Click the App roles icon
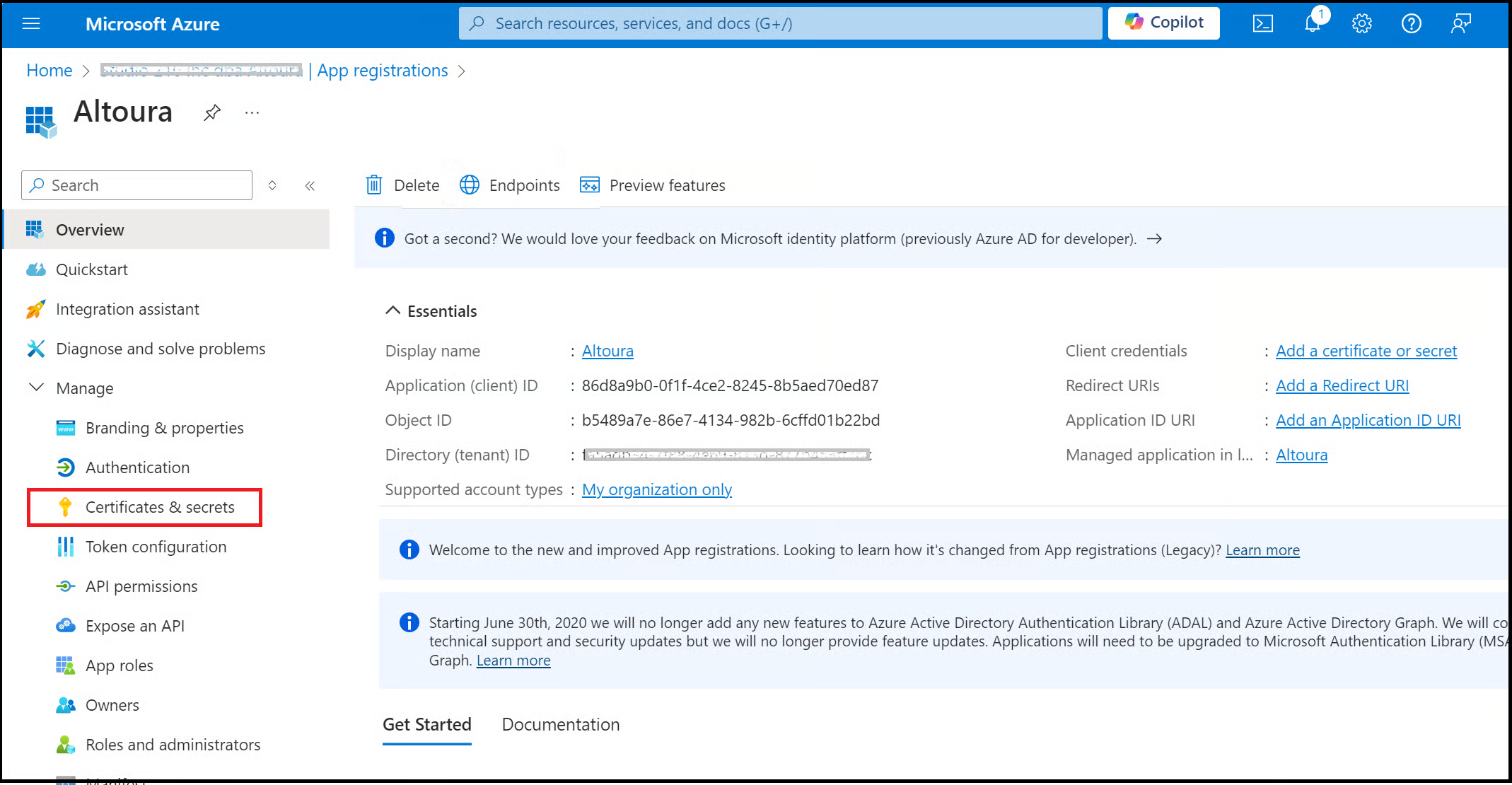 coord(65,665)
